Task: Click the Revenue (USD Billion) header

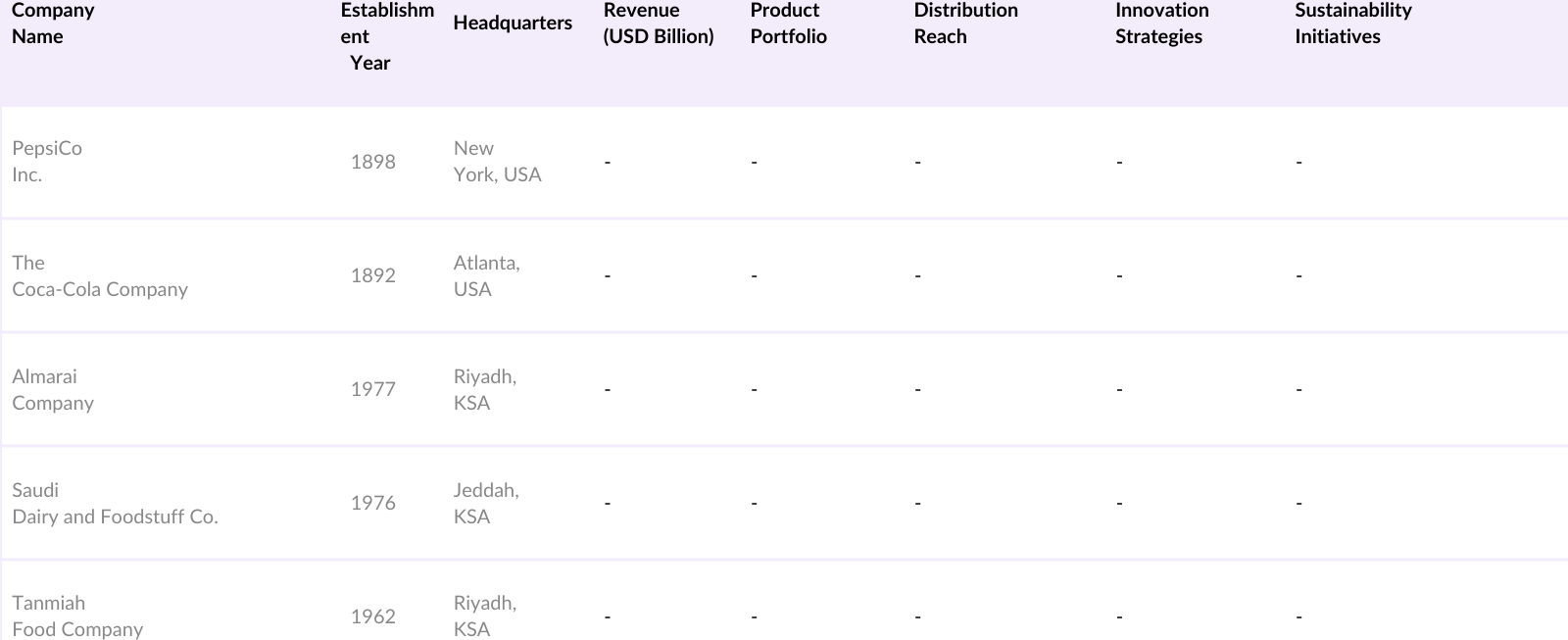Action: point(658,24)
